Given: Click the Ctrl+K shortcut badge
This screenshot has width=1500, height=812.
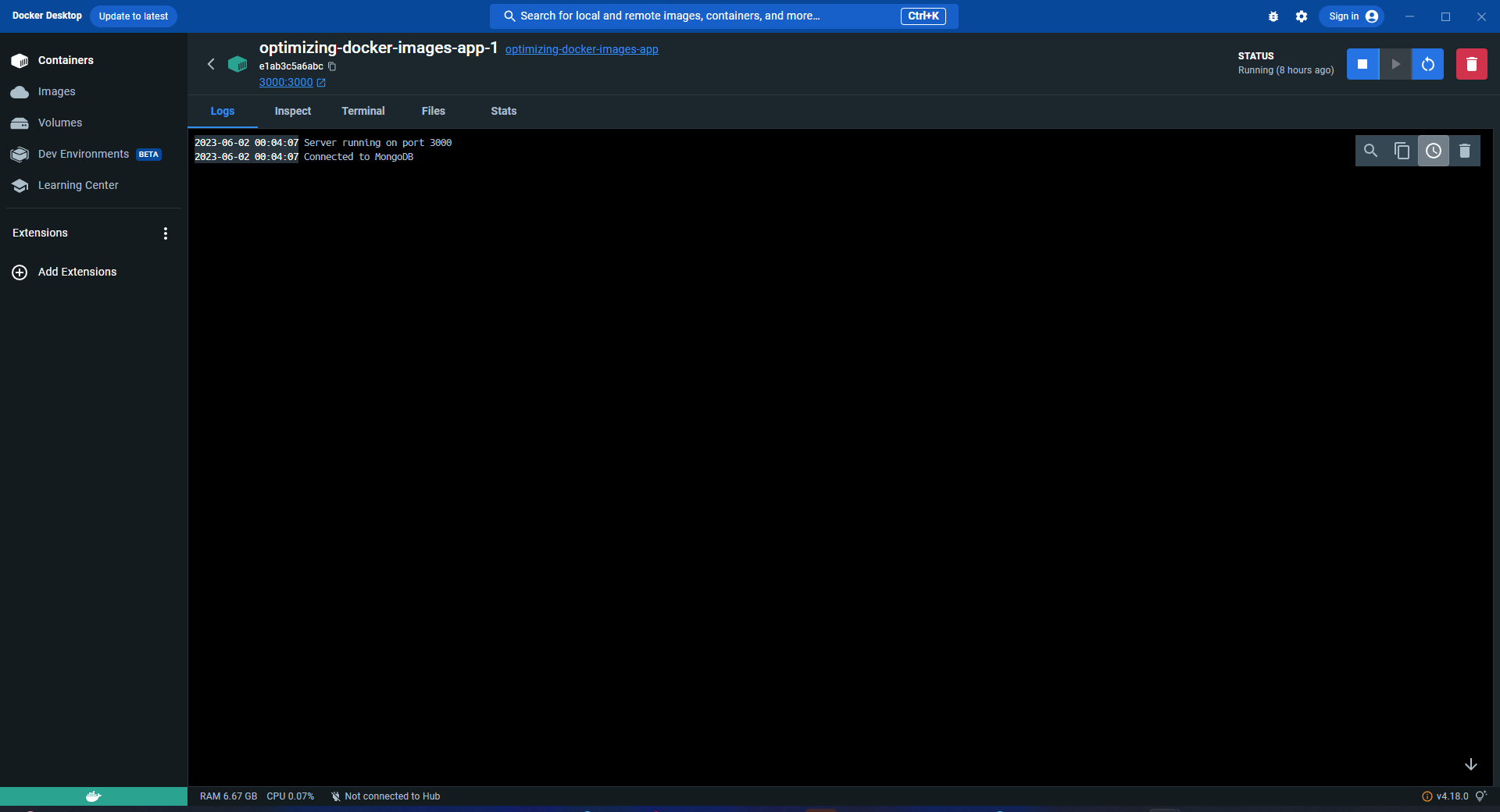Looking at the screenshot, I should click(x=923, y=16).
